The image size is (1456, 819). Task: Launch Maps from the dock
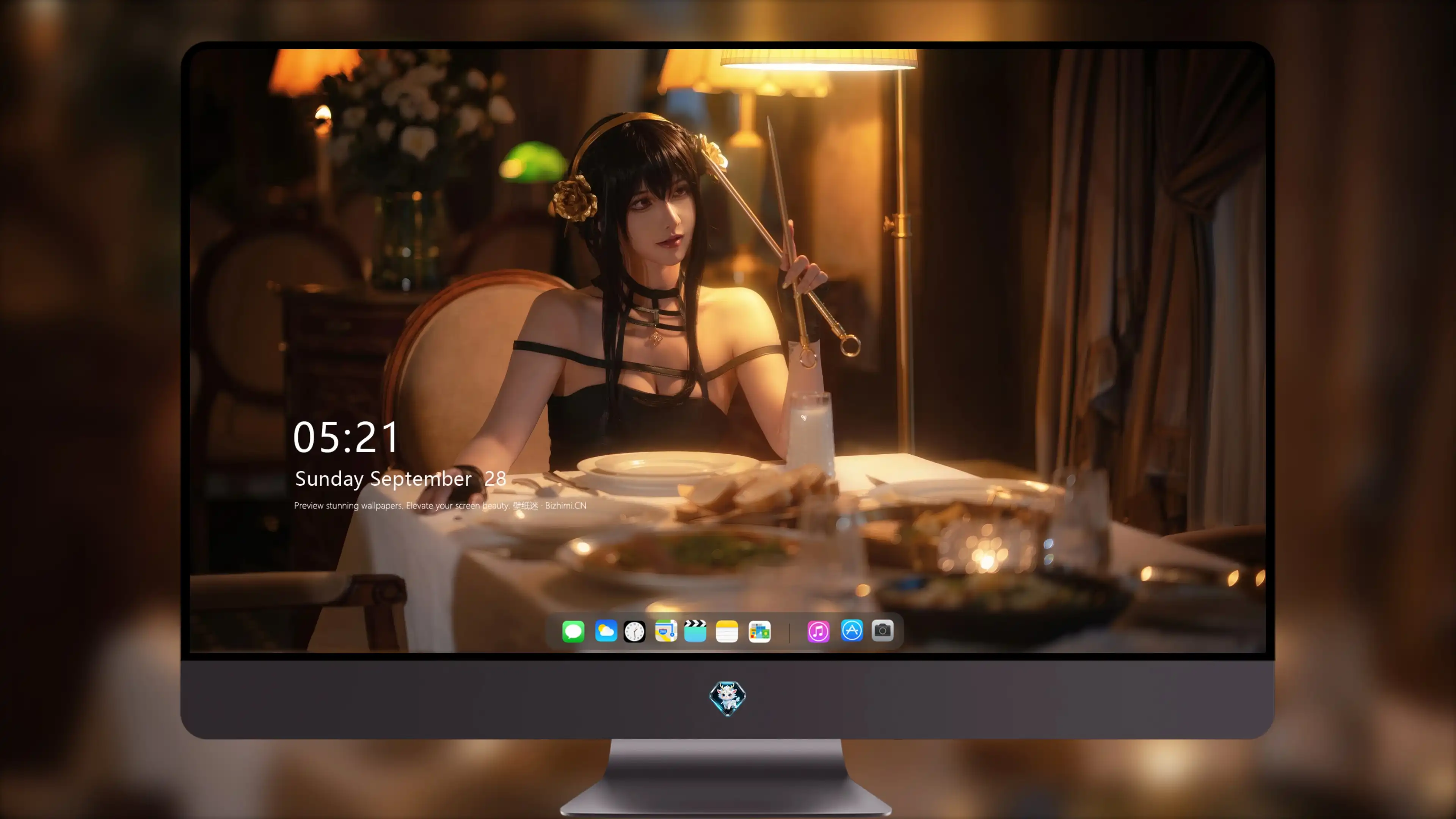click(x=666, y=631)
